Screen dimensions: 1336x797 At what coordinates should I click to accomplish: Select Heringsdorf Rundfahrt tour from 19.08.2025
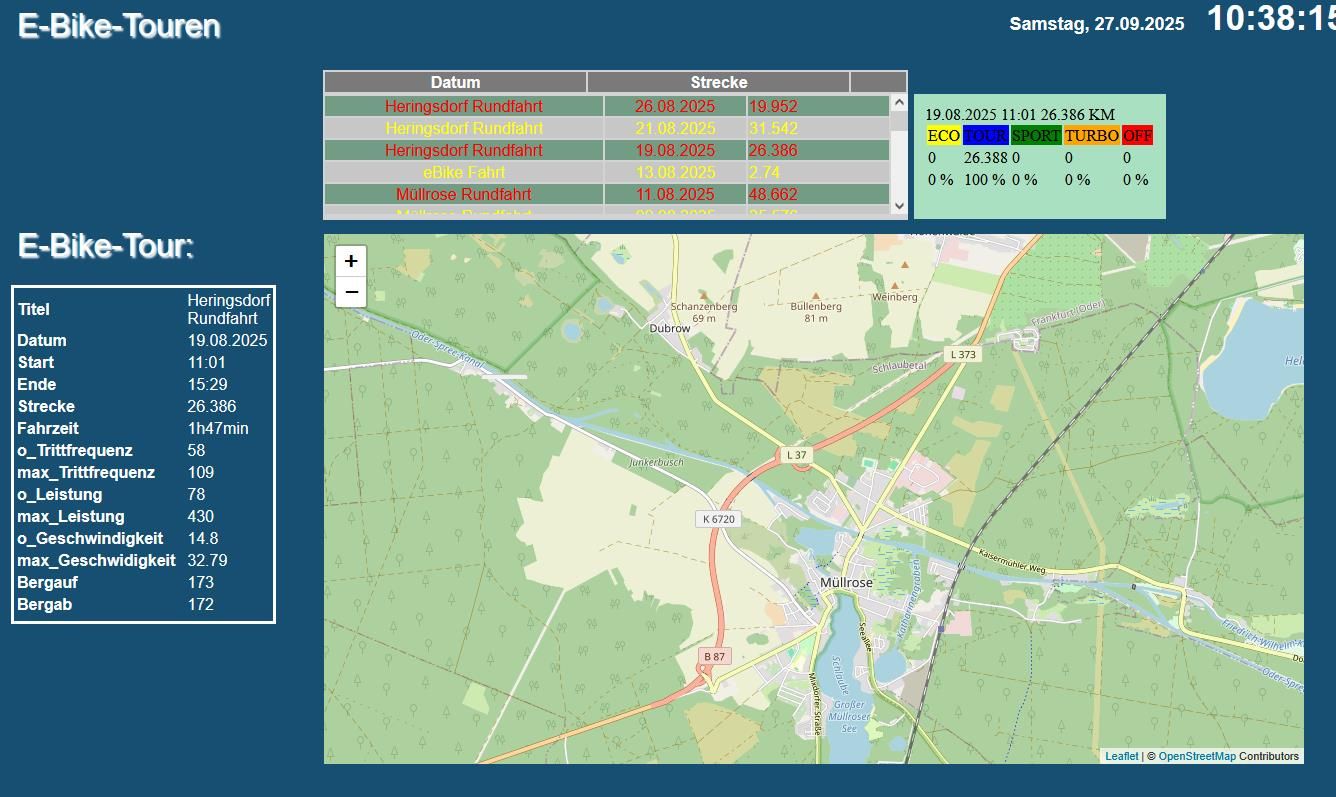[464, 150]
